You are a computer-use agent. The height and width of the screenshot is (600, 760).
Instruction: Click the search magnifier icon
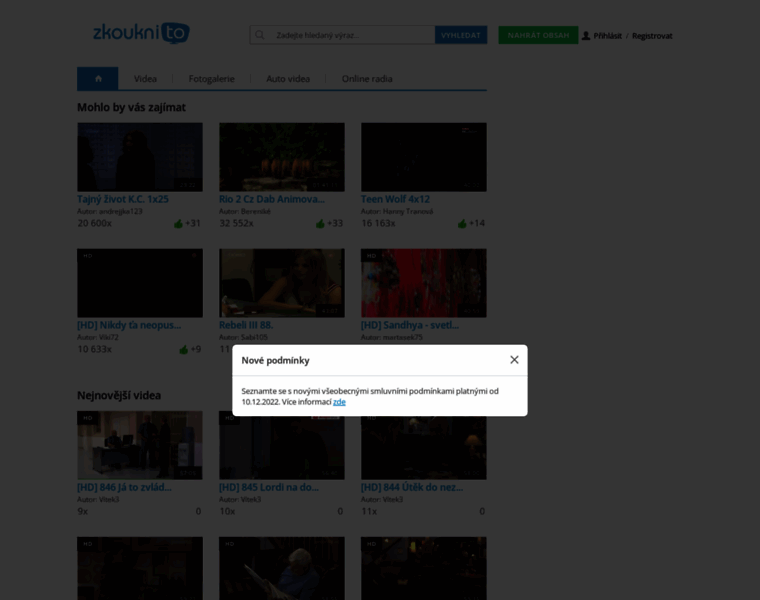(x=260, y=35)
